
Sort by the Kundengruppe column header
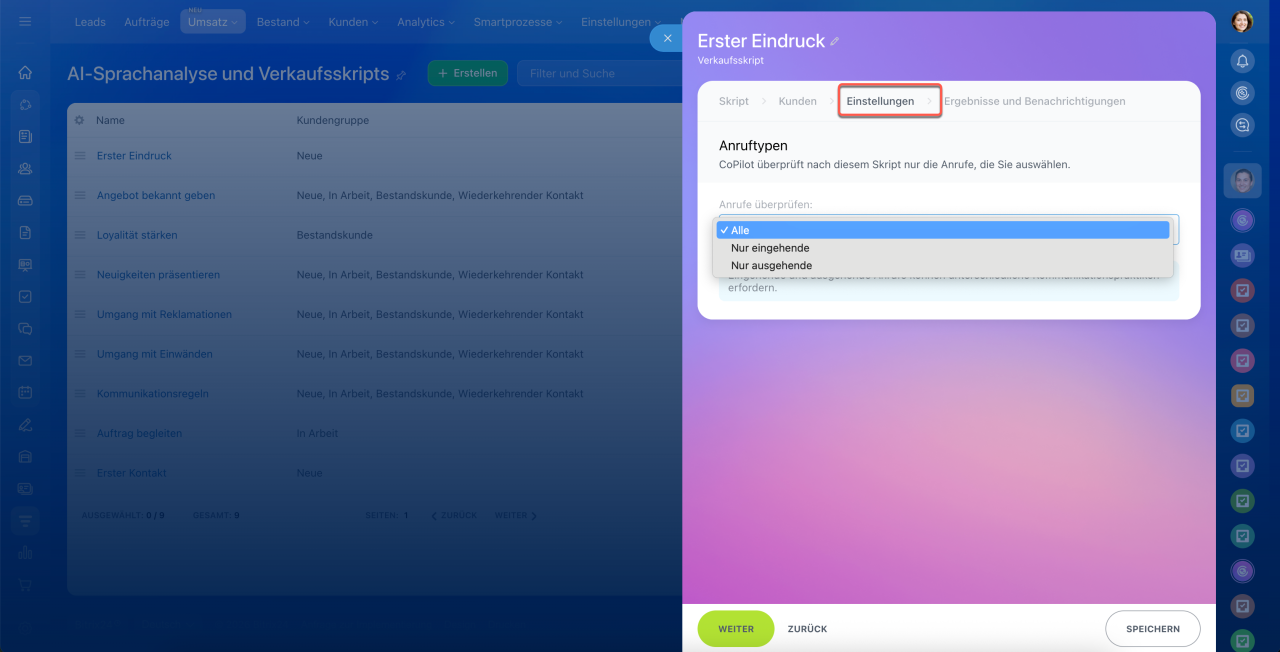[x=333, y=120]
